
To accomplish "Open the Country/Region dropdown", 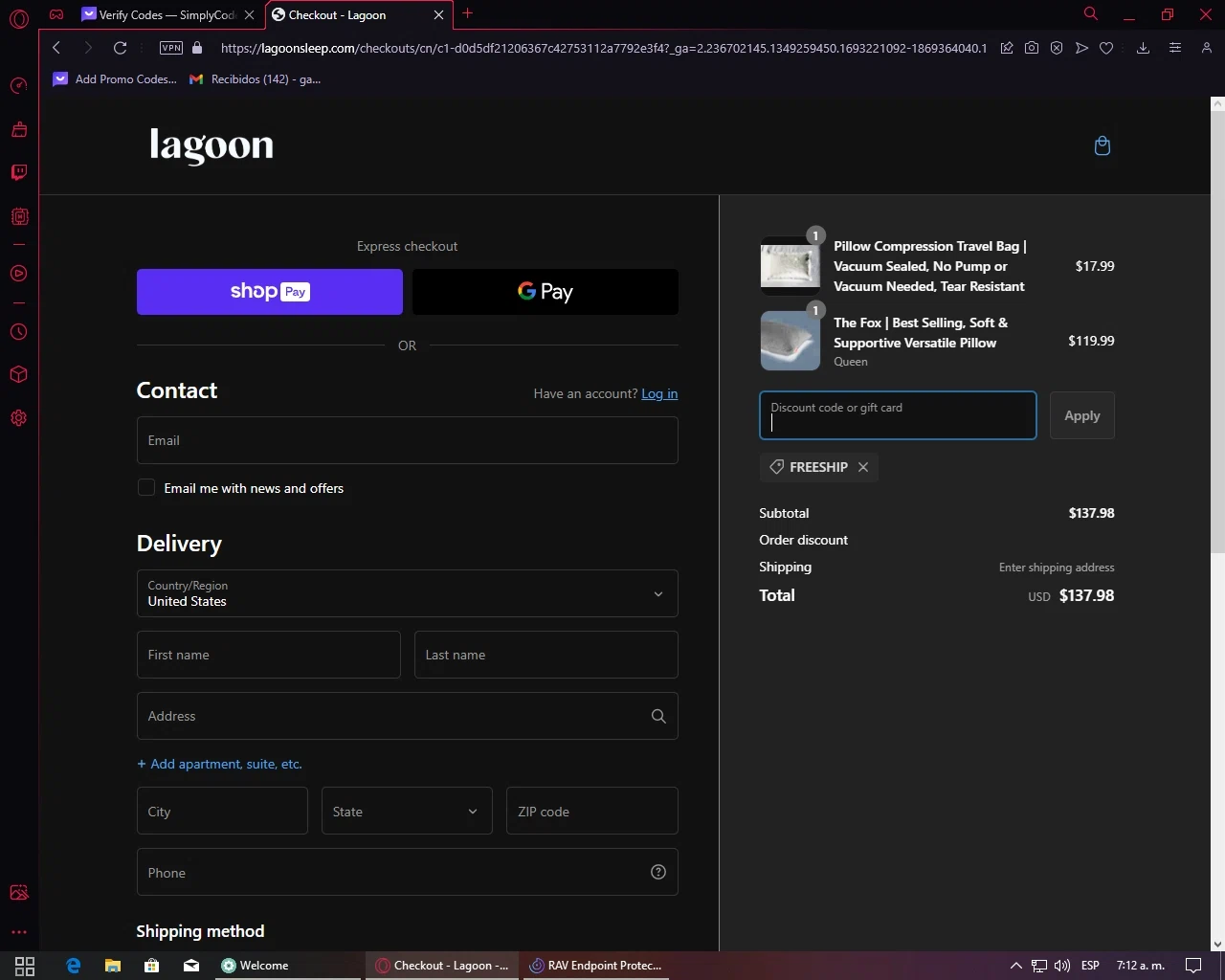I will click(x=408, y=593).
